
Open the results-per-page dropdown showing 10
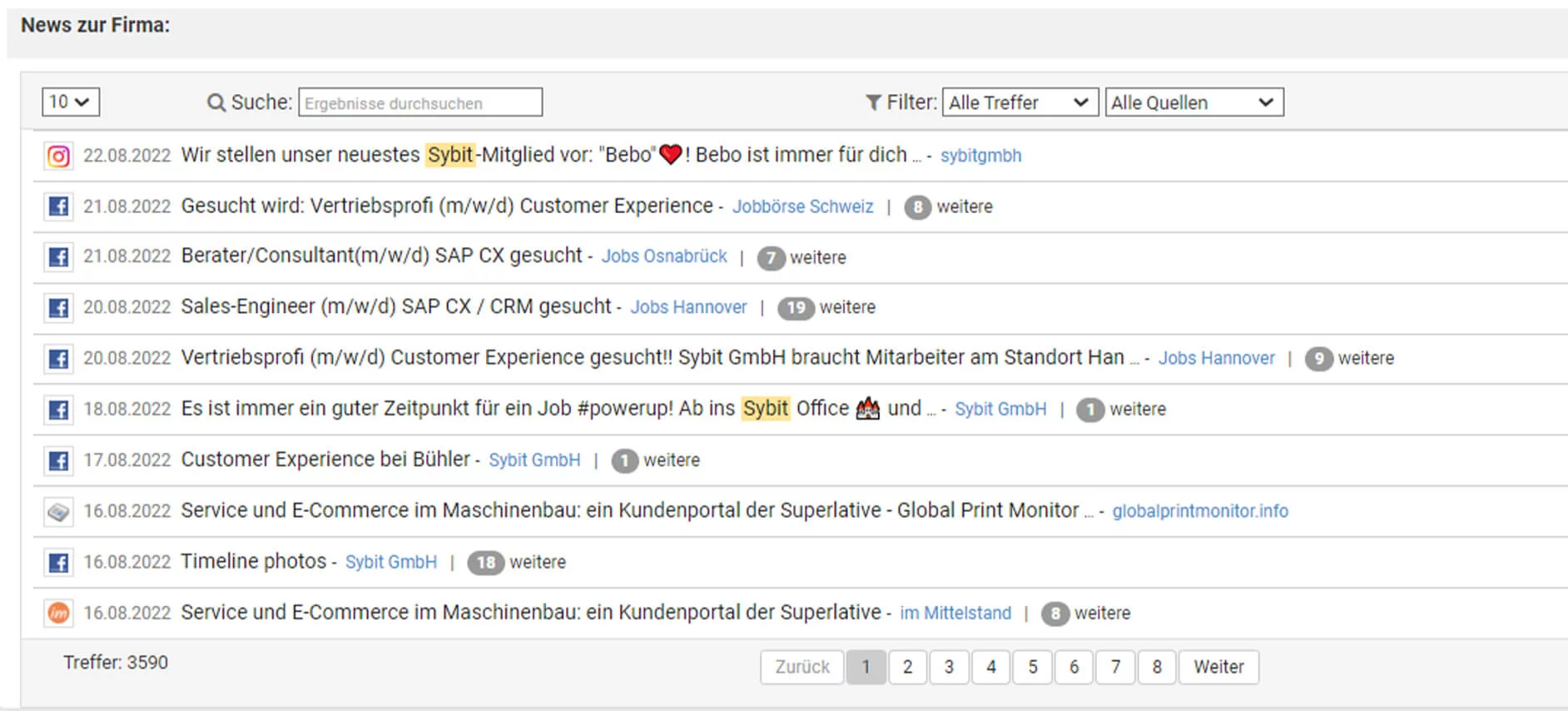(x=71, y=102)
